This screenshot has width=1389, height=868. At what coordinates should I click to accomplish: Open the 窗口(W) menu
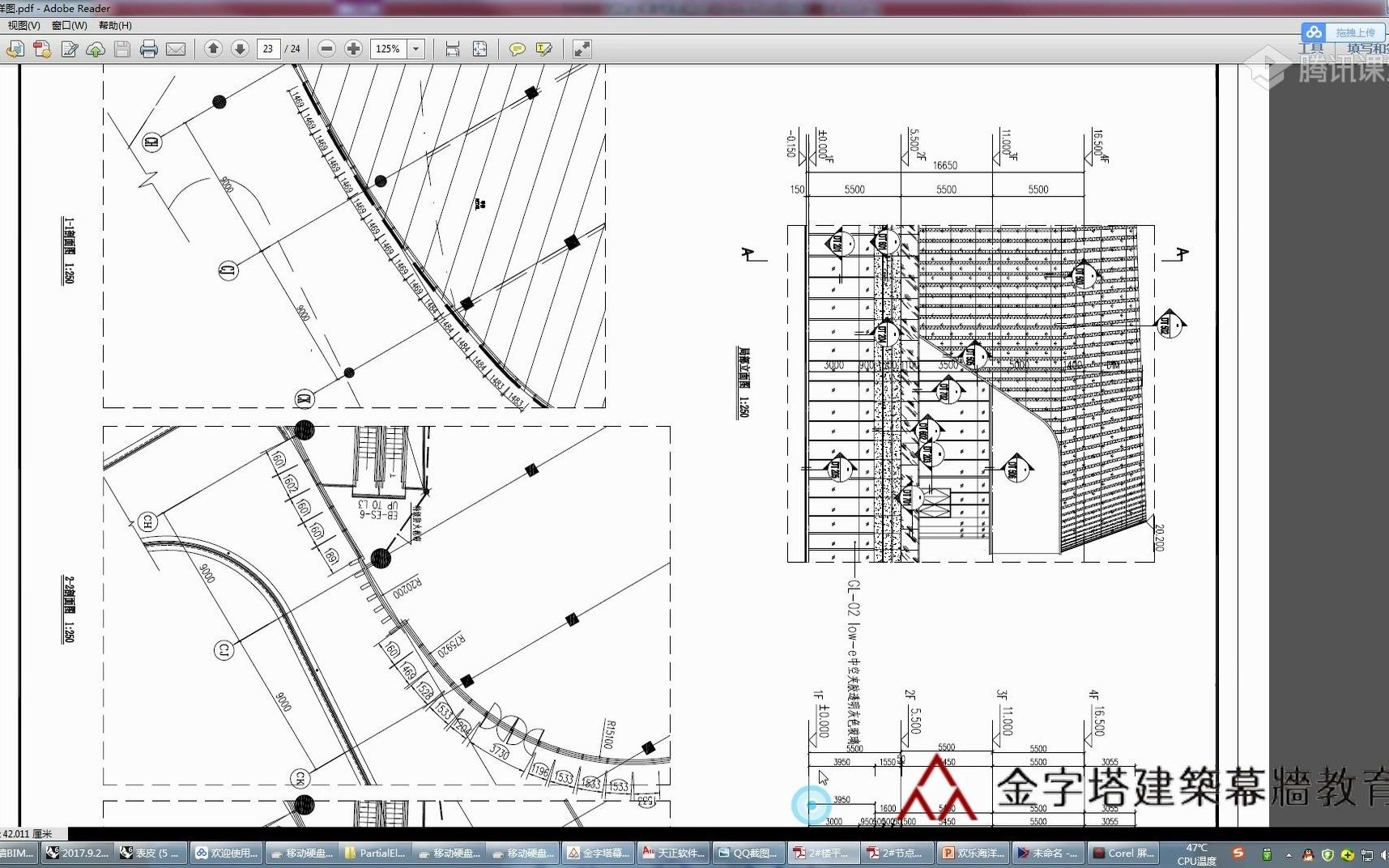pyautogui.click(x=70, y=26)
